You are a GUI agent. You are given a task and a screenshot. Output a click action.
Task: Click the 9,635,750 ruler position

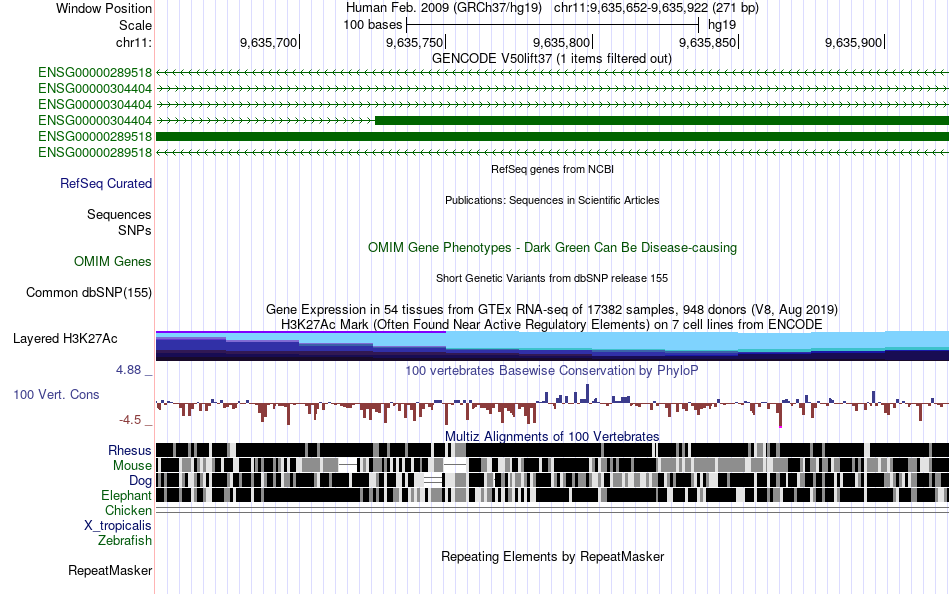[415, 42]
